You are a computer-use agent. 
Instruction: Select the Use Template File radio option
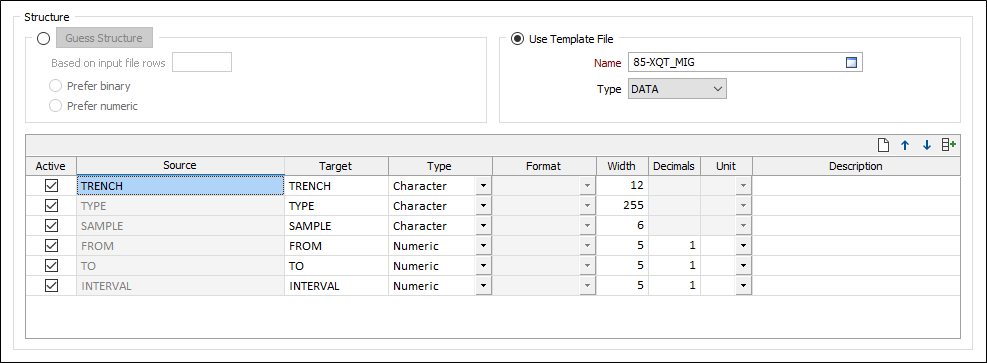coord(517,39)
